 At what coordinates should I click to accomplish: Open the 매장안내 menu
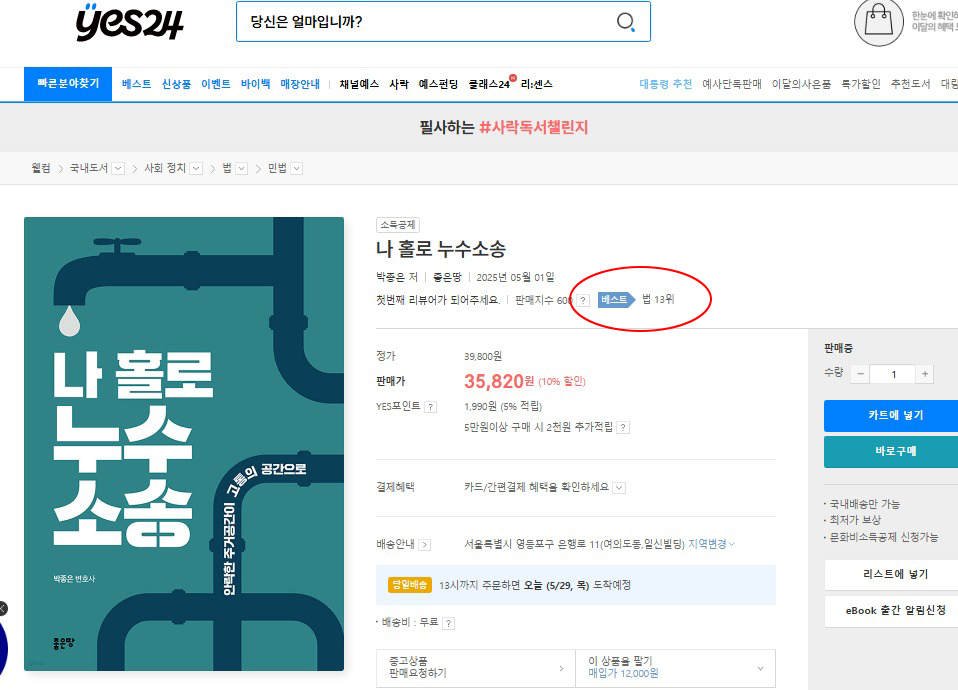coord(300,84)
